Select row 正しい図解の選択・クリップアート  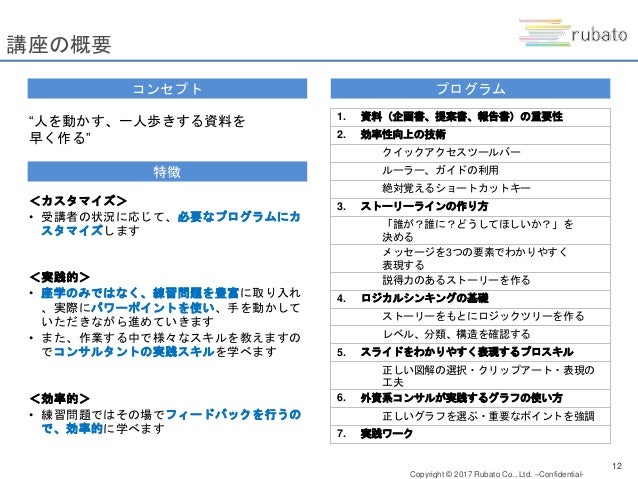pos(470,376)
